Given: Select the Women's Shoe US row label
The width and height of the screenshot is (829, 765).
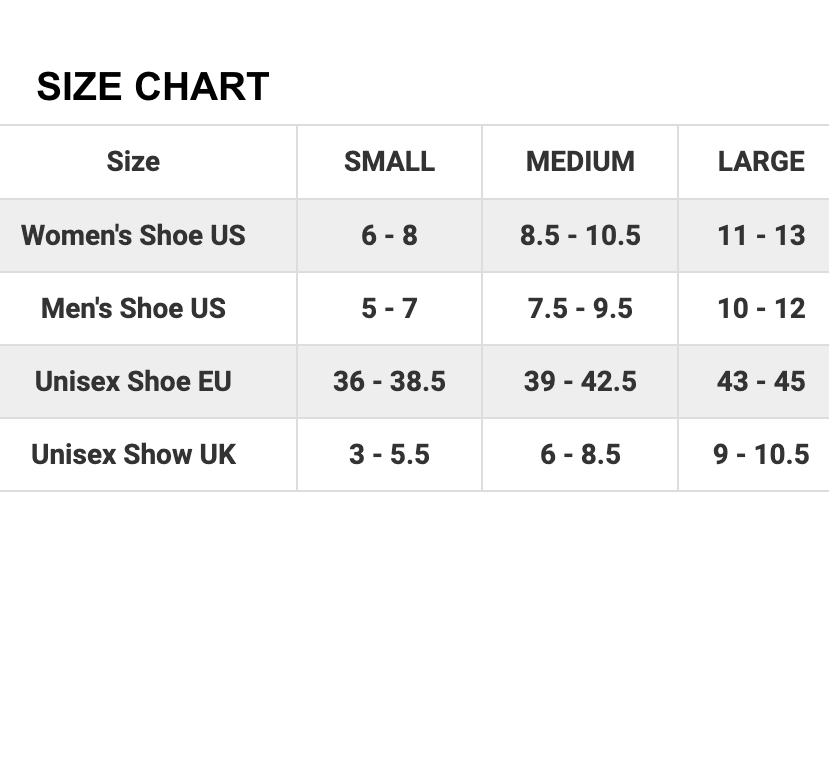Looking at the screenshot, I should (133, 235).
